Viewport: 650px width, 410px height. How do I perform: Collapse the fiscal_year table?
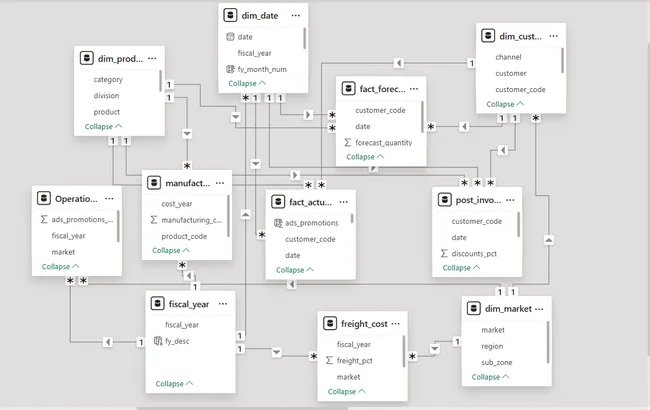pos(174,383)
